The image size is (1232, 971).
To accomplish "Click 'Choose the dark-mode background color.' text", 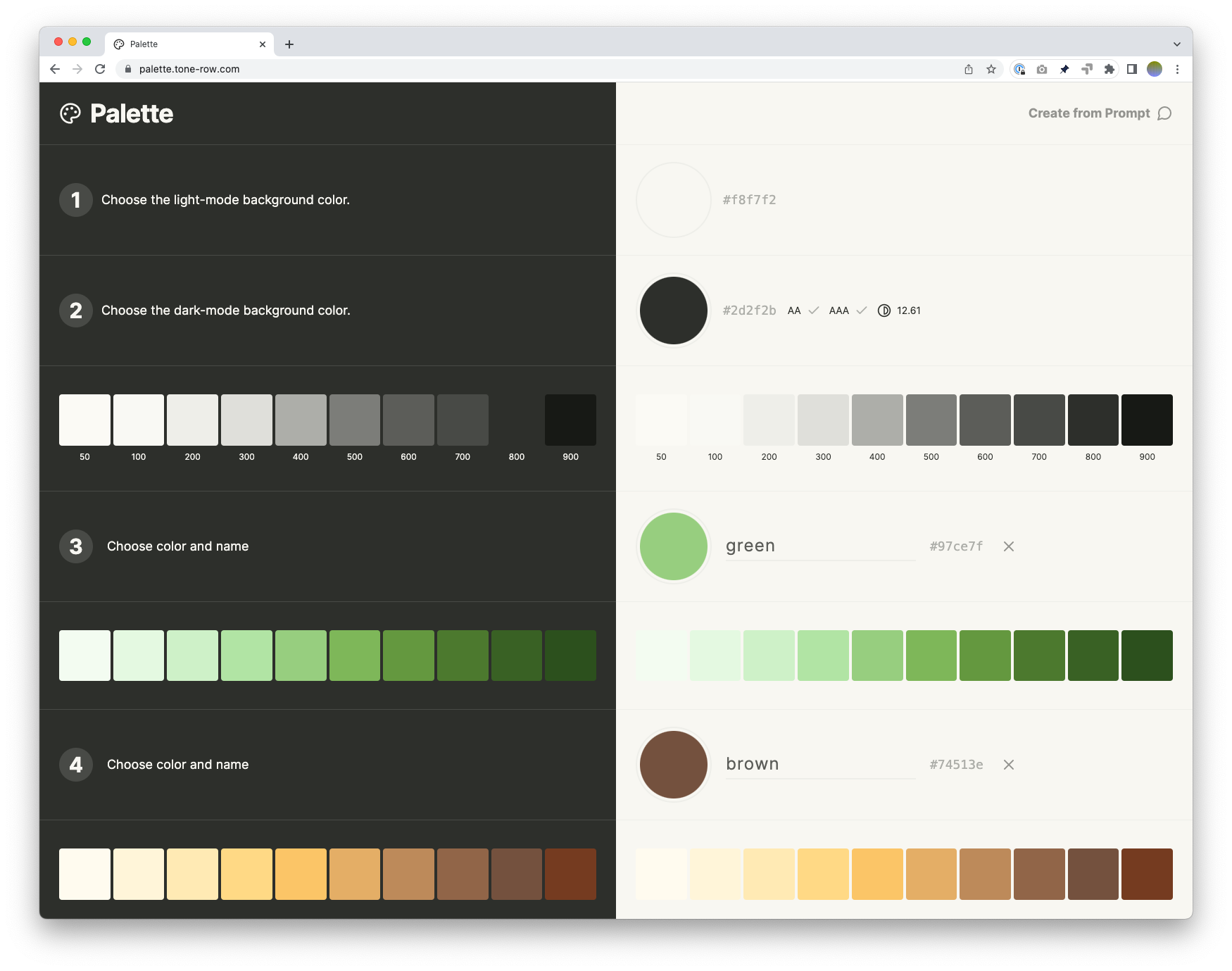I will click(x=226, y=311).
